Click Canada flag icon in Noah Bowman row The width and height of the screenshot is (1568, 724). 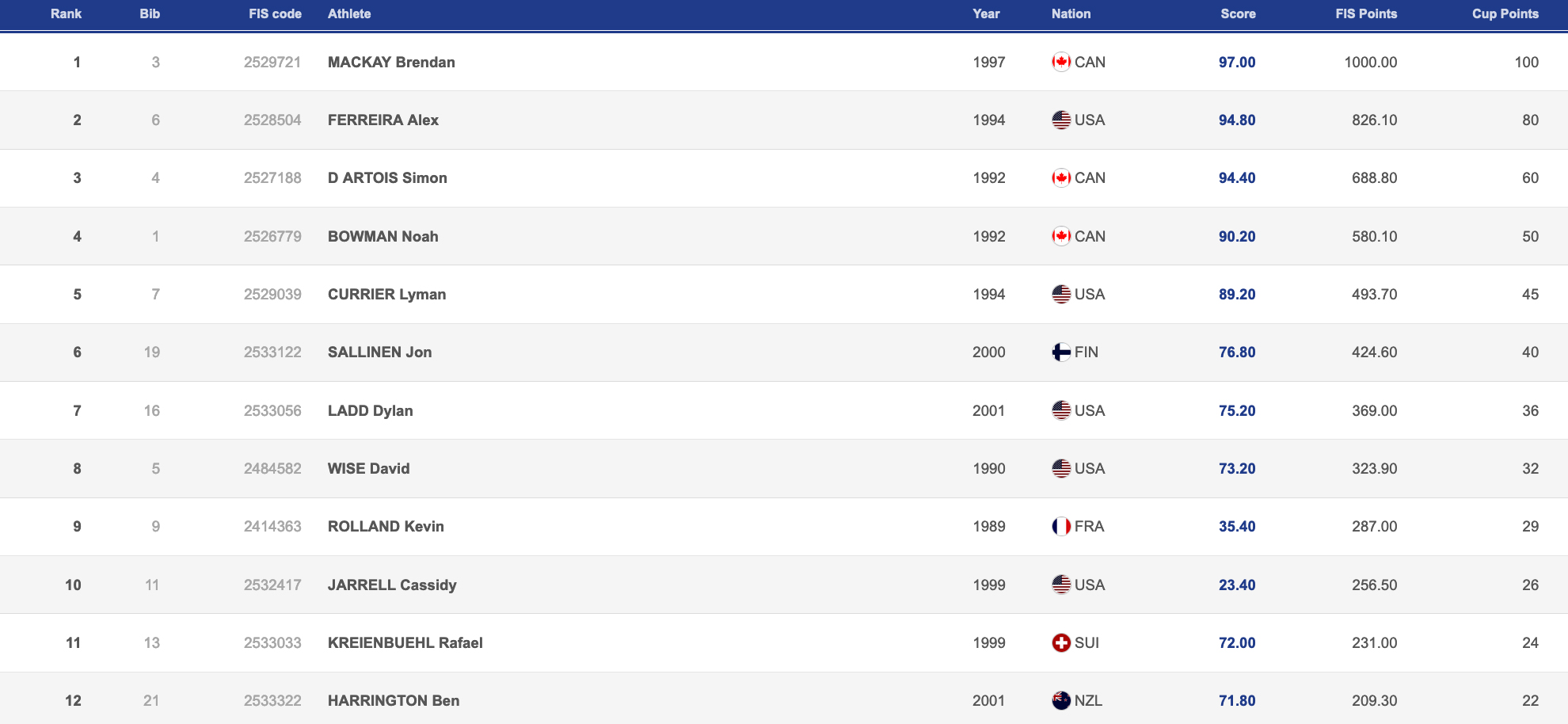pos(1060,236)
